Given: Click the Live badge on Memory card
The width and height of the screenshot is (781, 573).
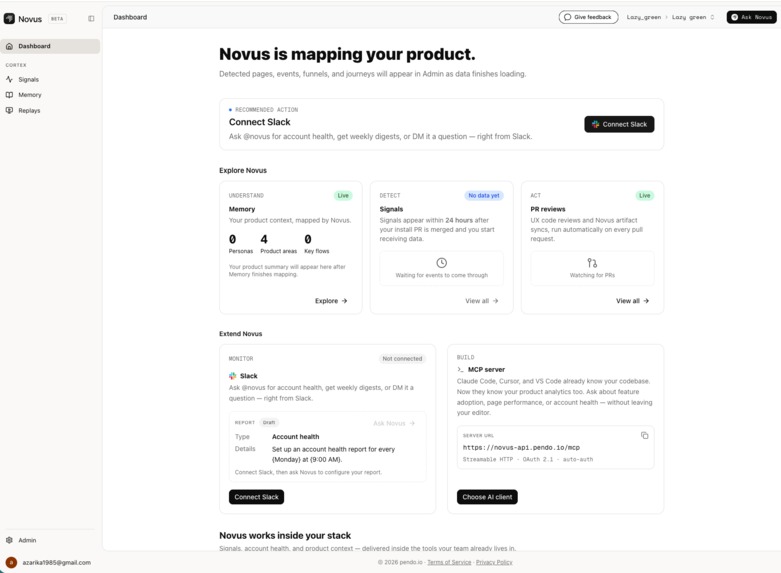Looking at the screenshot, I should coord(343,195).
